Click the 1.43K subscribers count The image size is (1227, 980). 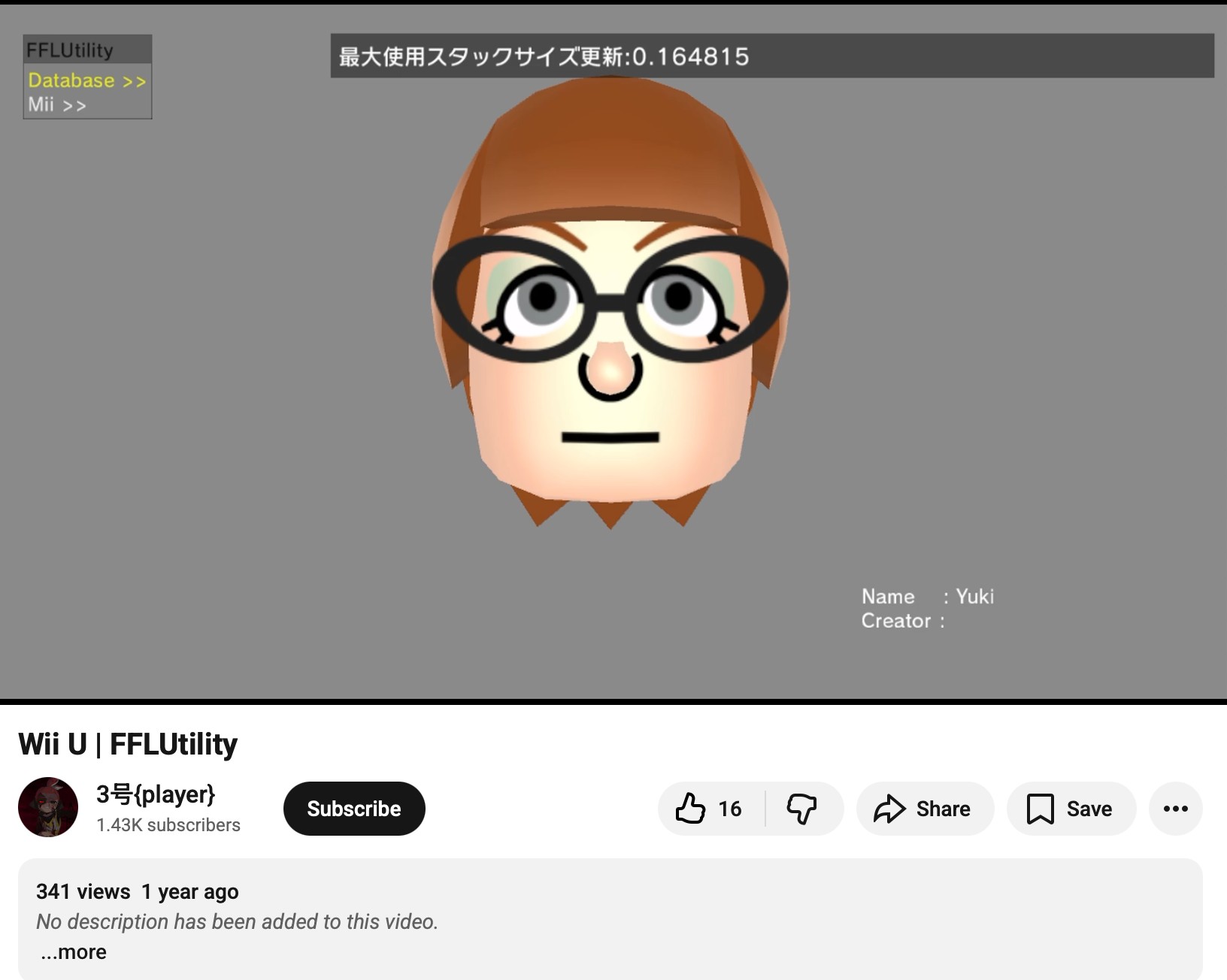(x=168, y=824)
